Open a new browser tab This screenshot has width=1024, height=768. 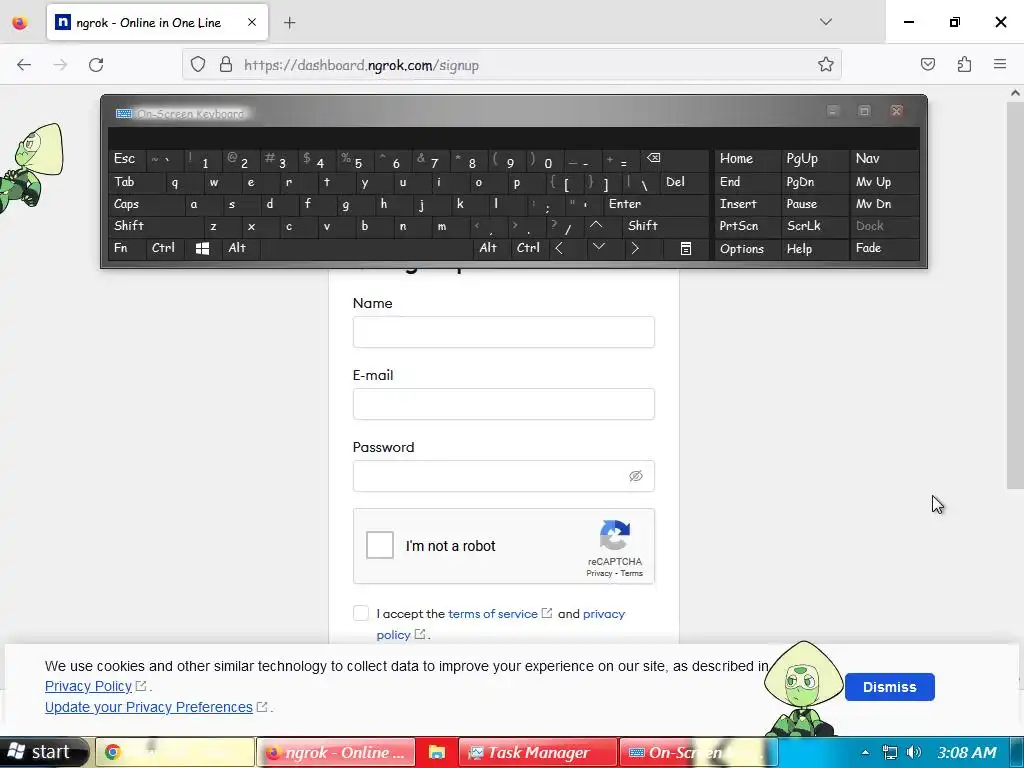[x=289, y=23]
